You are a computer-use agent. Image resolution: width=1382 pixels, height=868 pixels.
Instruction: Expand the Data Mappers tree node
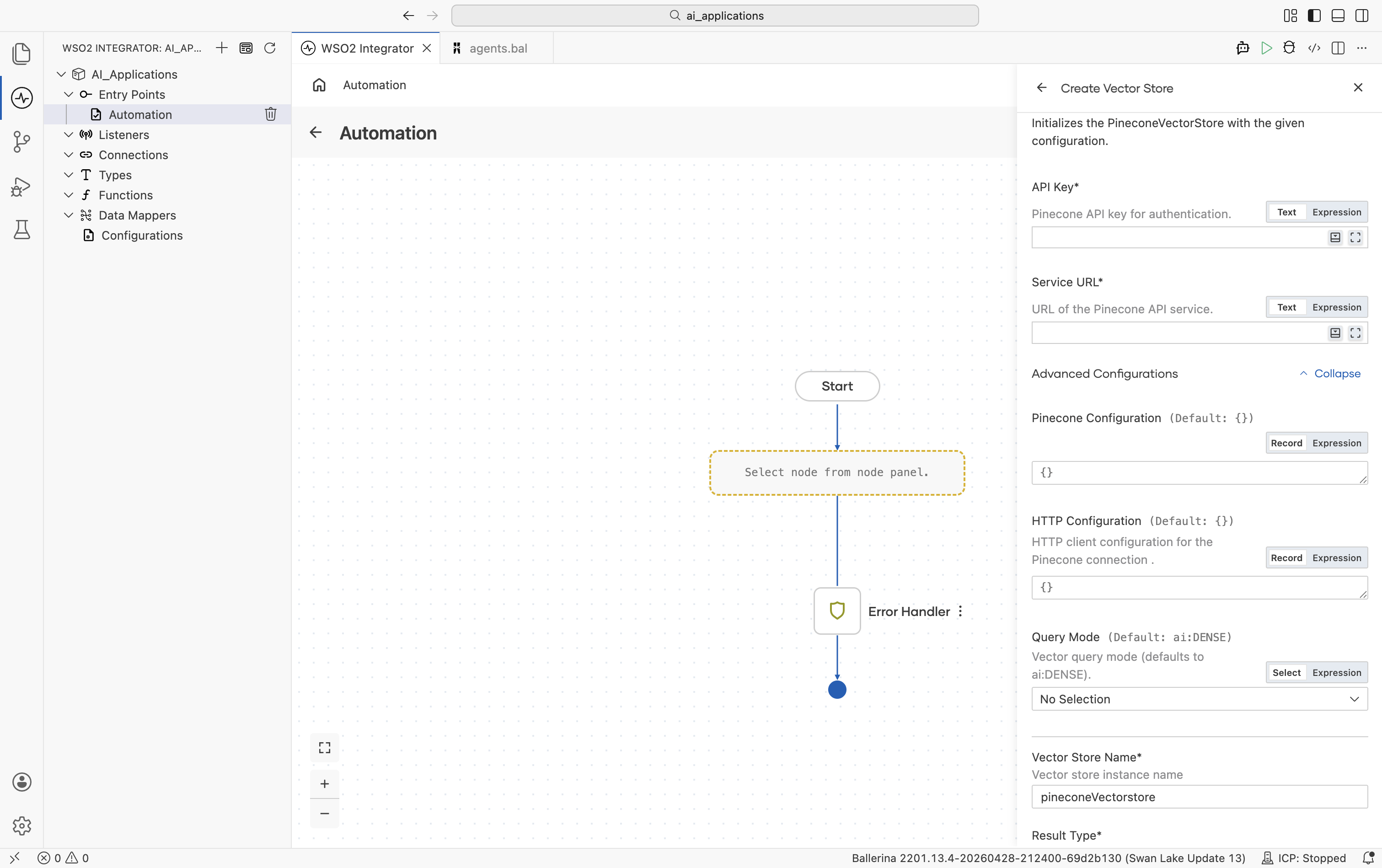pyautogui.click(x=68, y=214)
